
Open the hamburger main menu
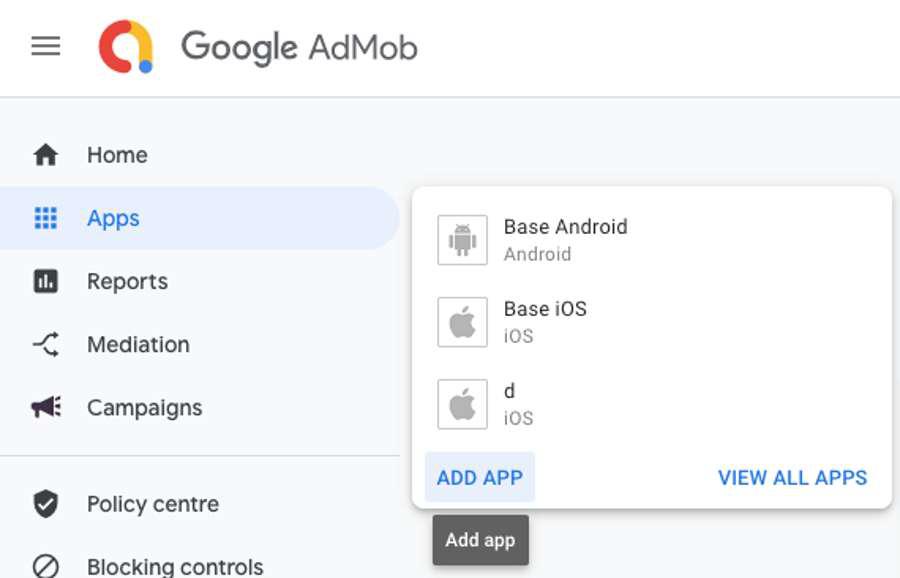[46, 47]
